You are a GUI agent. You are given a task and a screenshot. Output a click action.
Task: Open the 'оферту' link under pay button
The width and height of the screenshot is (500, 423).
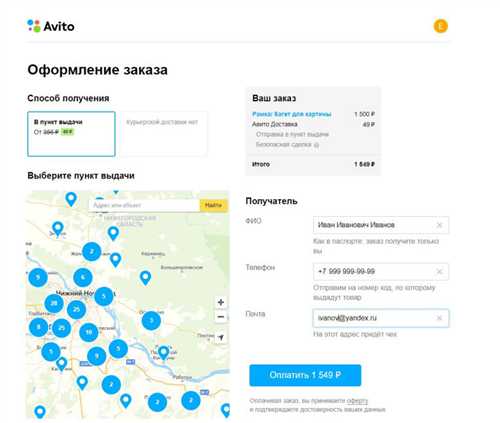(357, 400)
